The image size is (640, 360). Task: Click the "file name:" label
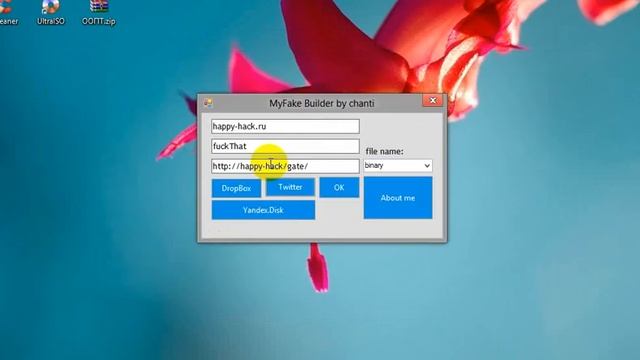(384, 151)
